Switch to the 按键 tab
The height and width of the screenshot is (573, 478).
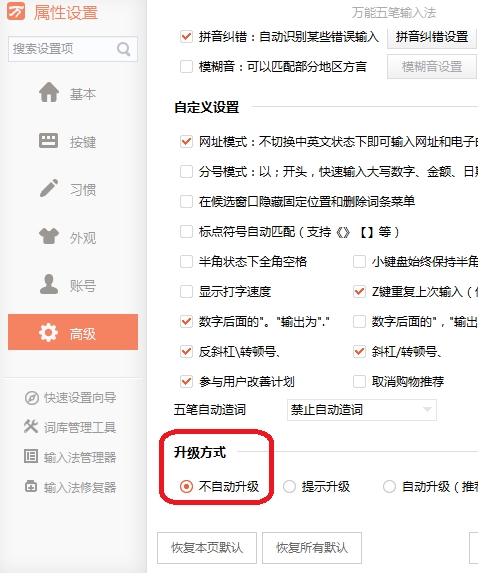[73, 141]
